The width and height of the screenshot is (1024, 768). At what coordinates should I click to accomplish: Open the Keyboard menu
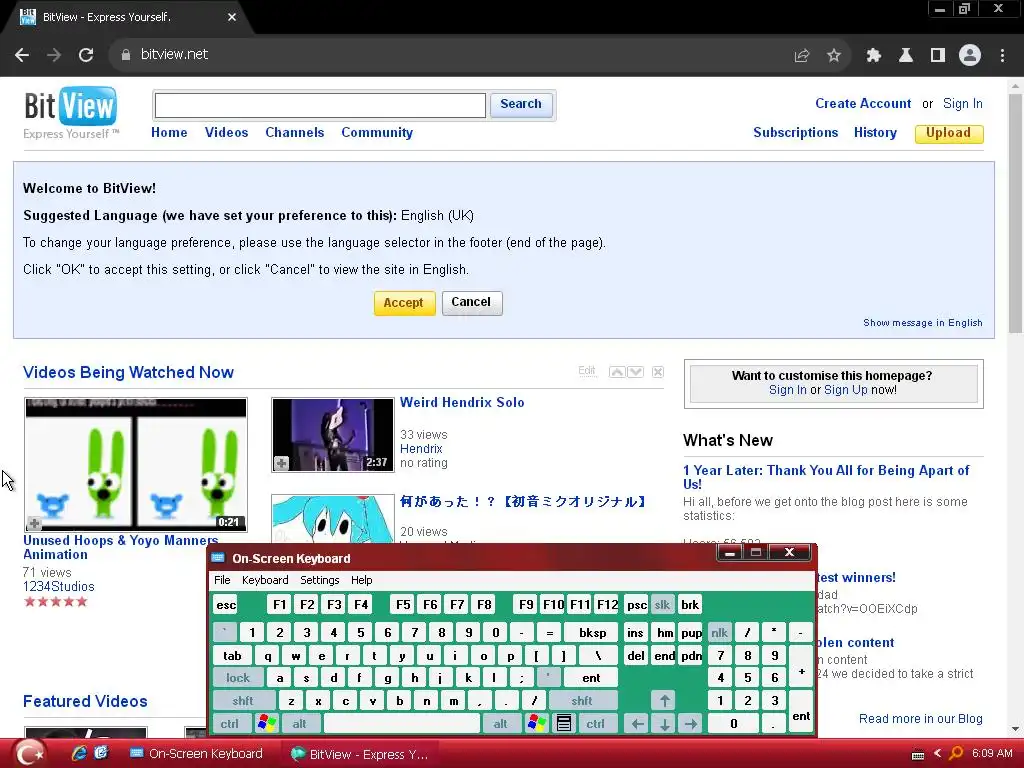coord(264,580)
